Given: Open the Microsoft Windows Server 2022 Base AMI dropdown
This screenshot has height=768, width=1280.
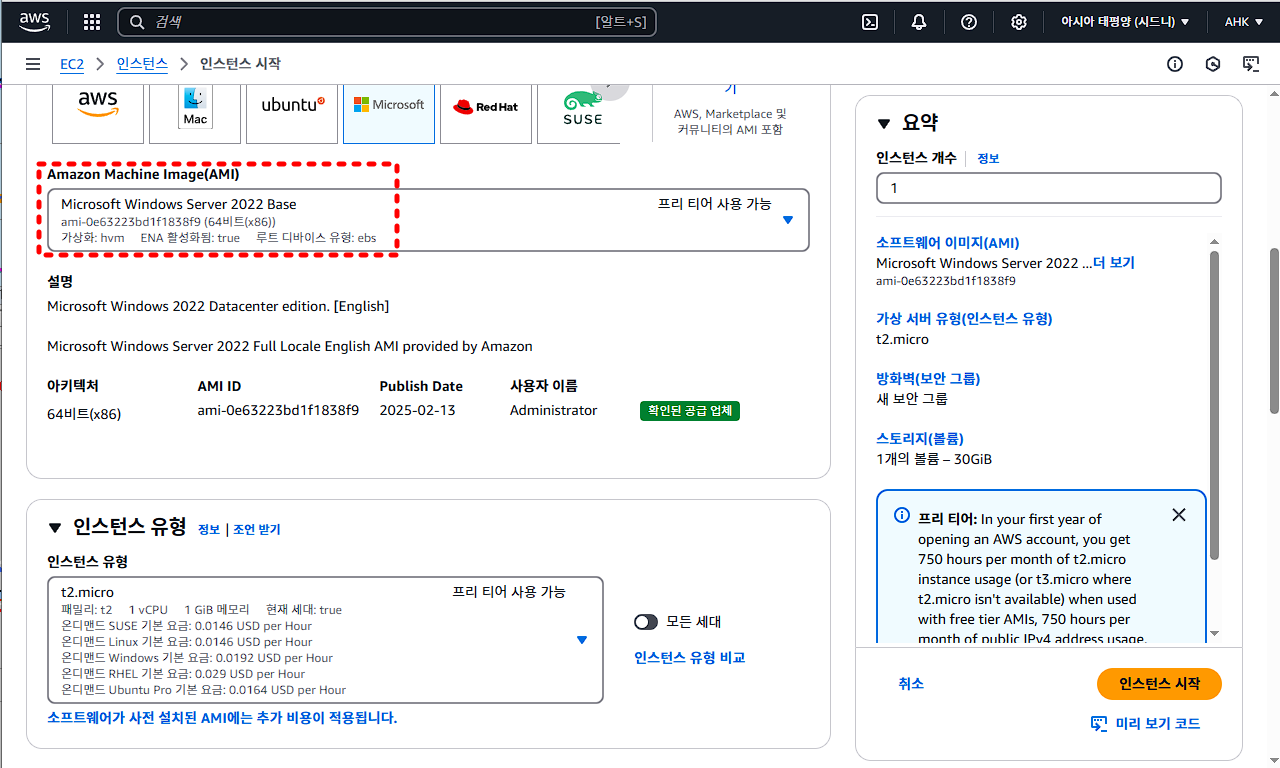Looking at the screenshot, I should pos(428,220).
